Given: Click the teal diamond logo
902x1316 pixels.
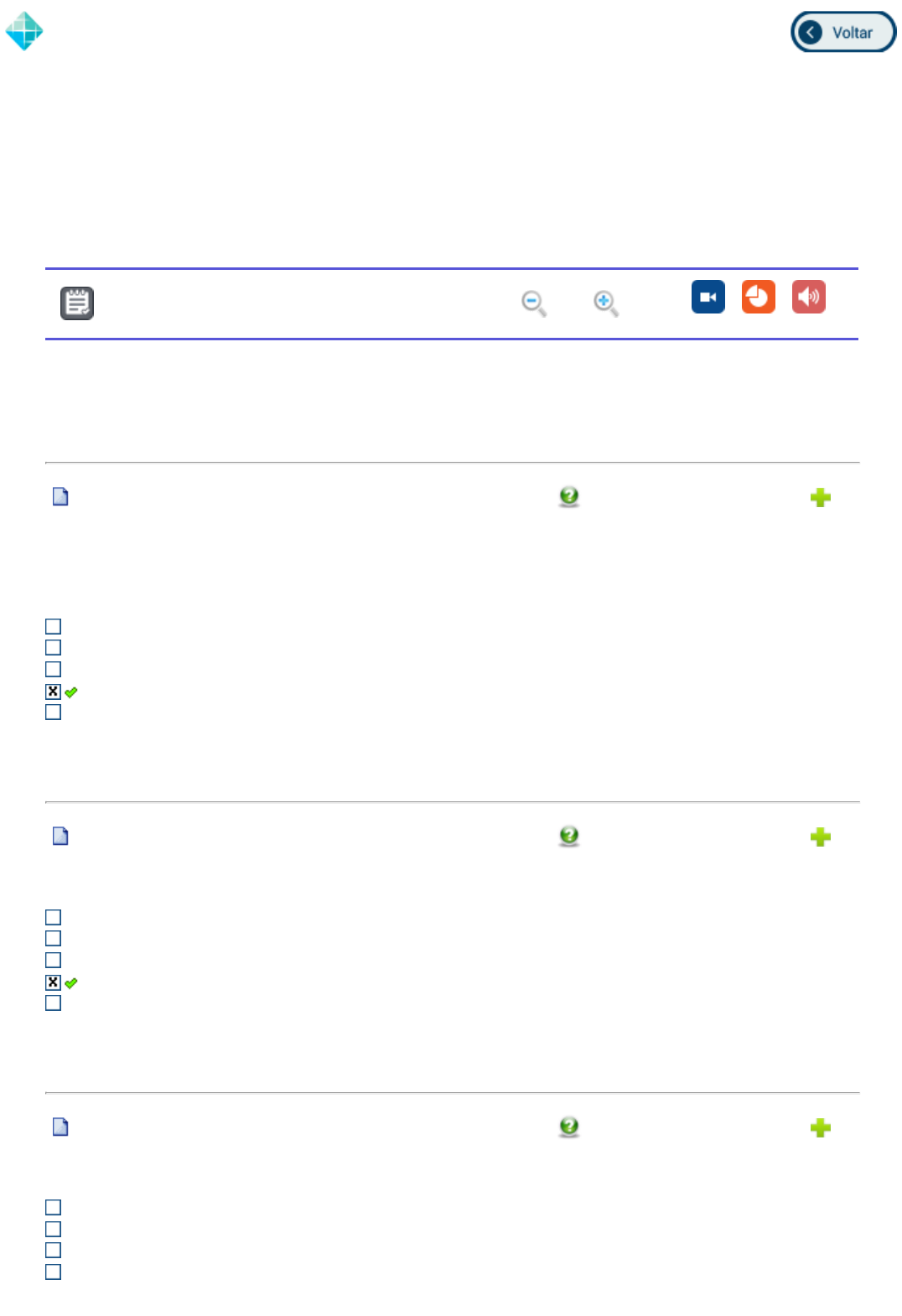Looking at the screenshot, I should [x=24, y=31].
